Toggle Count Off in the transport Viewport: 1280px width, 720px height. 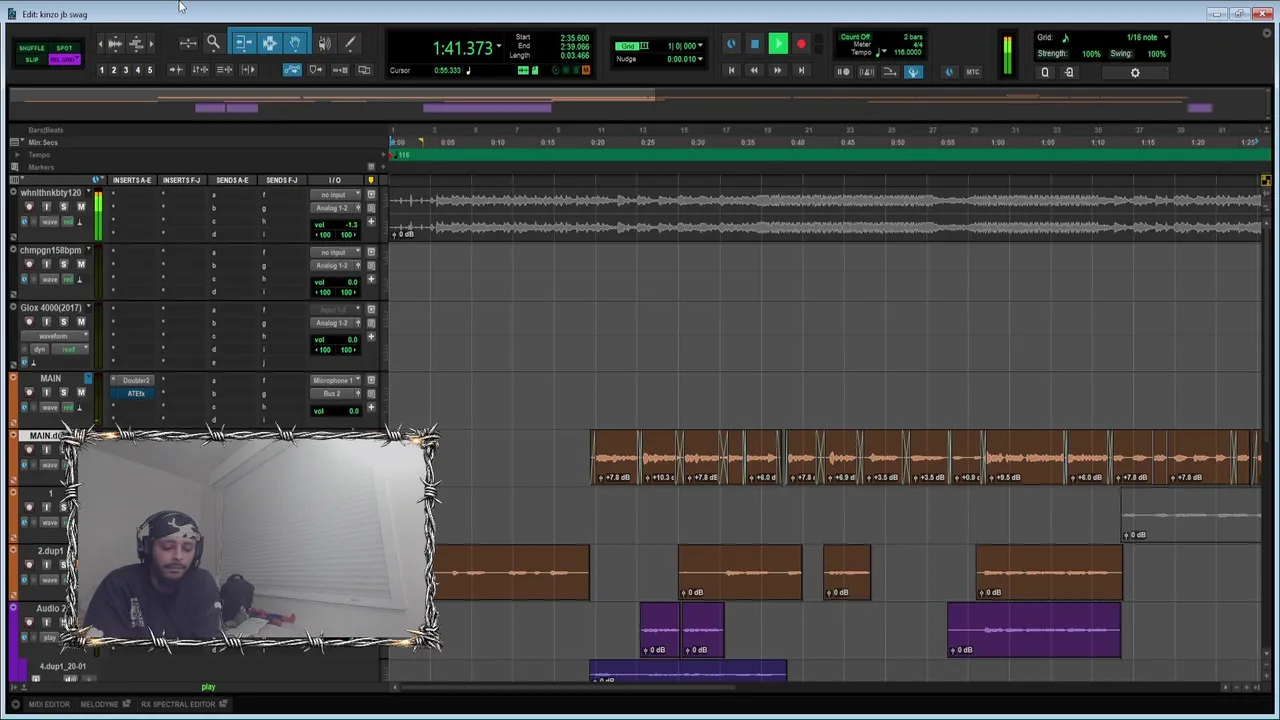pos(855,37)
